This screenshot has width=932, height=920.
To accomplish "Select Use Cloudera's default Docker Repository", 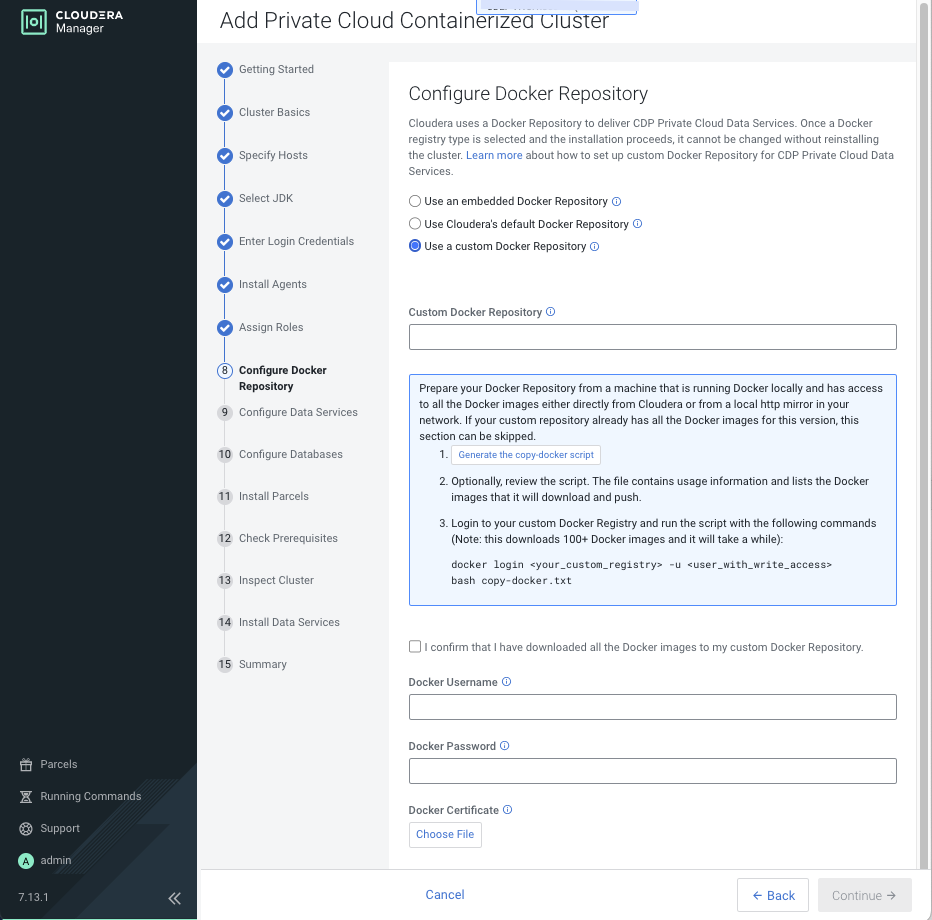I will [415, 224].
